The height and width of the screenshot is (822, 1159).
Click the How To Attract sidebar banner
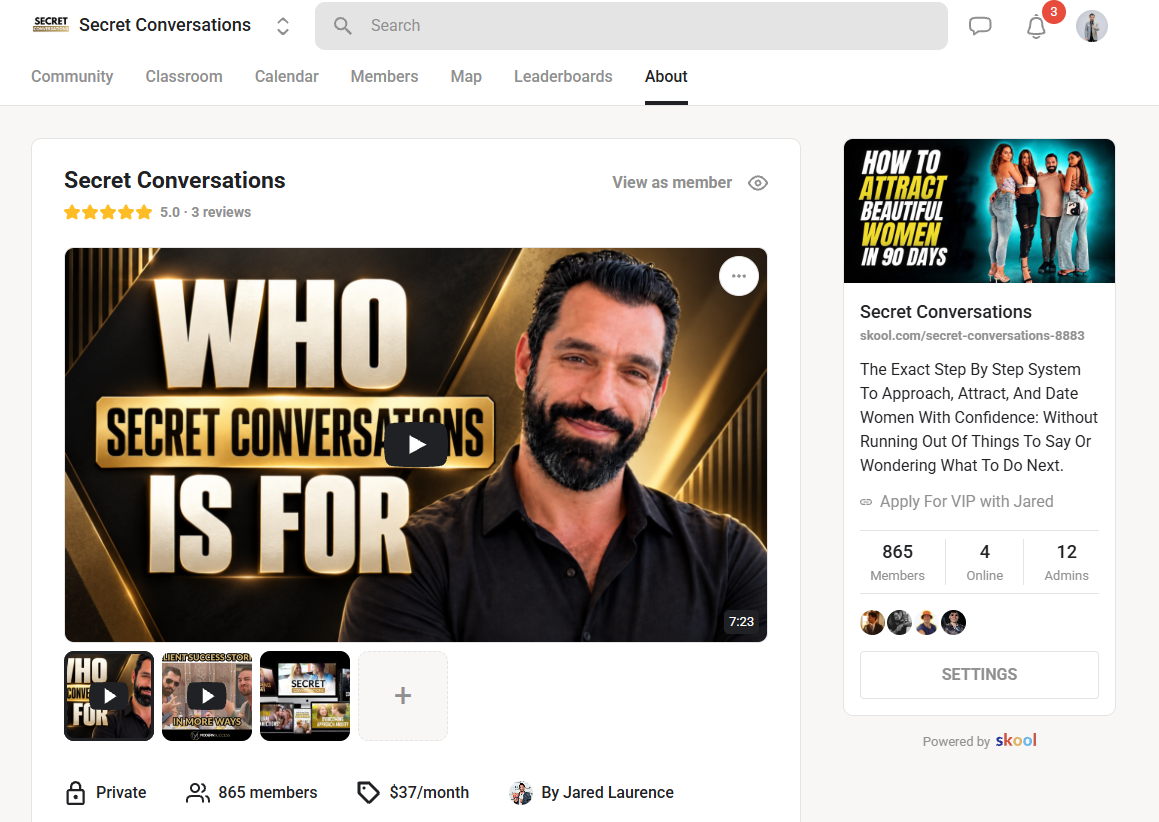click(x=979, y=211)
